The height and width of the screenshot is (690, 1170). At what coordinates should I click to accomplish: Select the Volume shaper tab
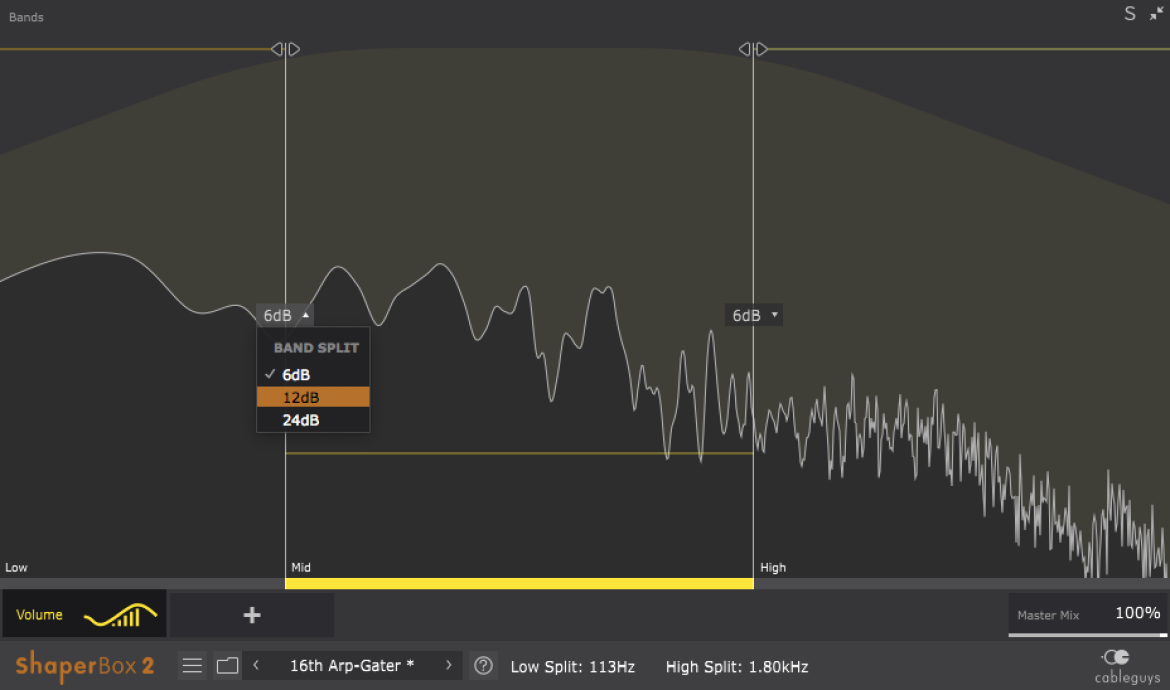tap(84, 615)
